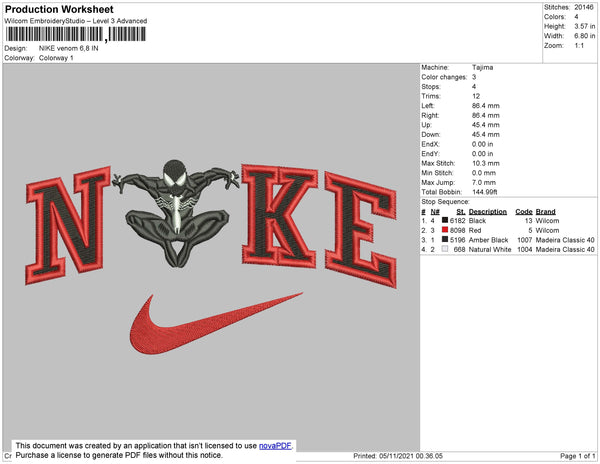This screenshot has height=464, width=600.
Task: Click the Total Bobbin value '144.99ft'
Action: point(484,192)
